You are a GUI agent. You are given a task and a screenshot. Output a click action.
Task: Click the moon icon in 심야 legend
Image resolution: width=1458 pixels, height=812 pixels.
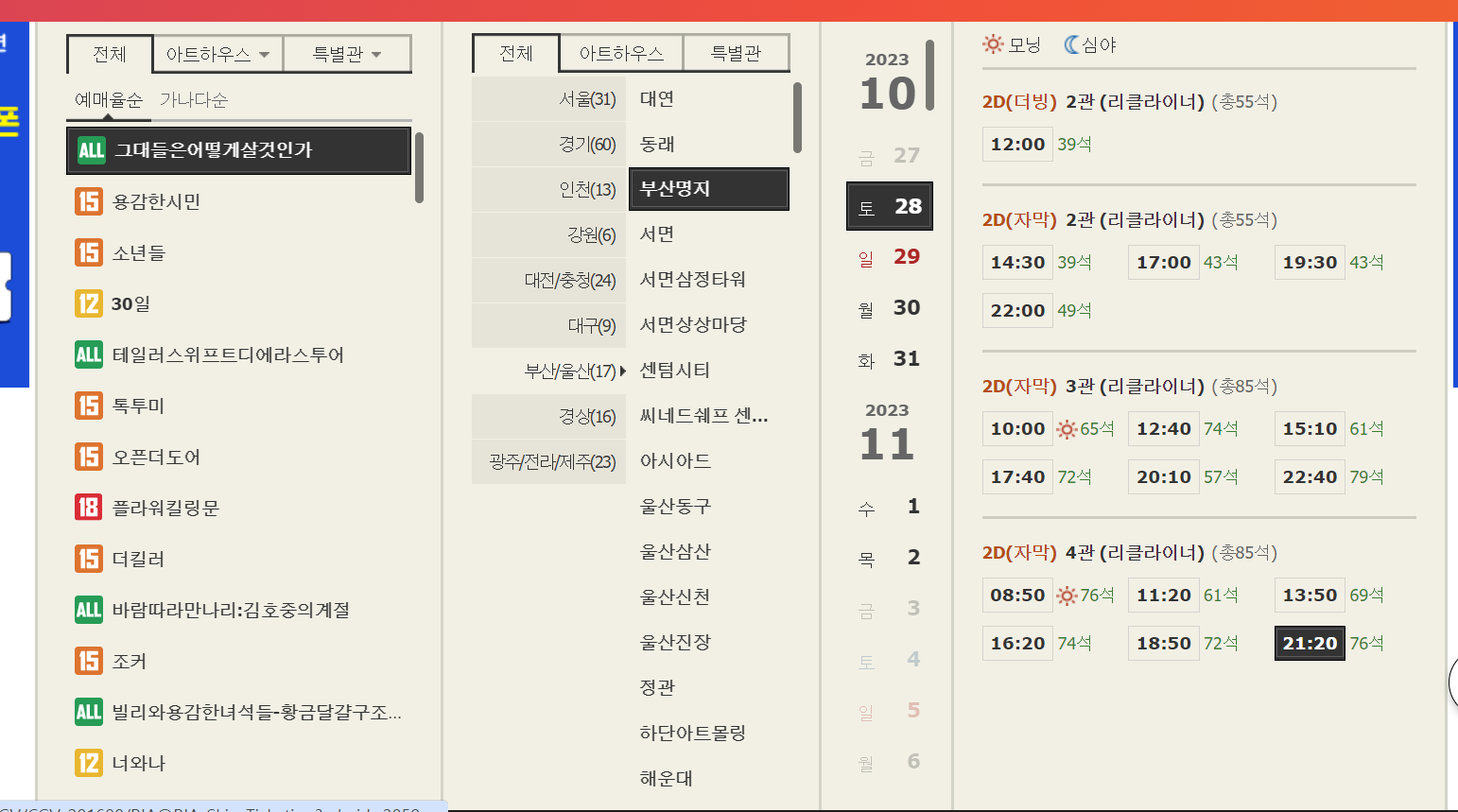1071,44
